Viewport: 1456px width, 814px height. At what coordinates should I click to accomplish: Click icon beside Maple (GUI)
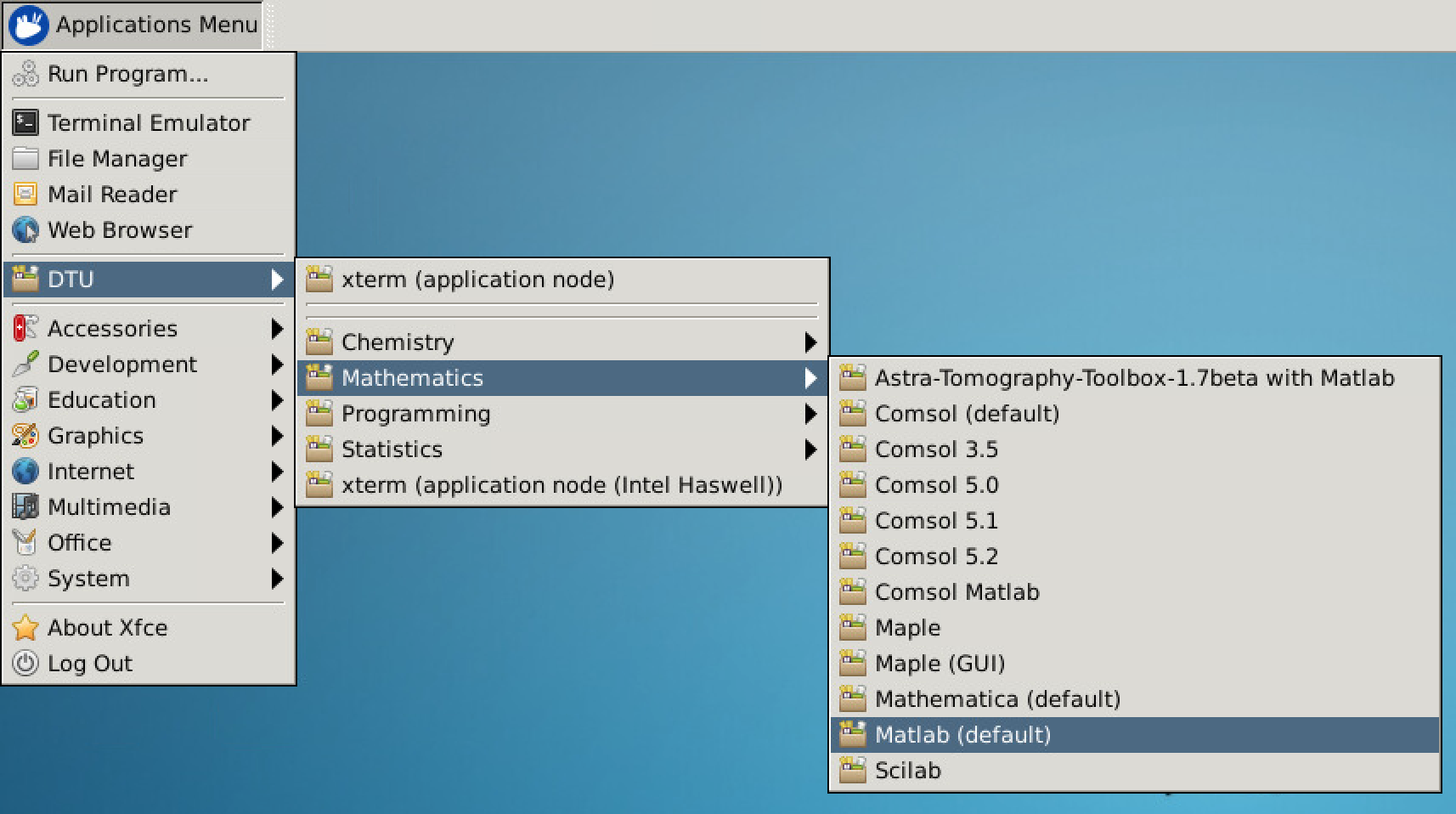[x=853, y=664]
